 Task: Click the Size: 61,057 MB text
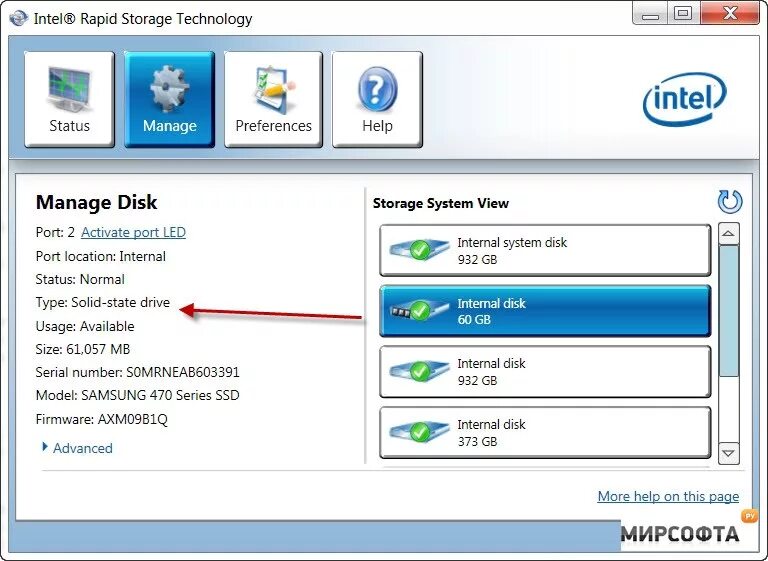83,349
